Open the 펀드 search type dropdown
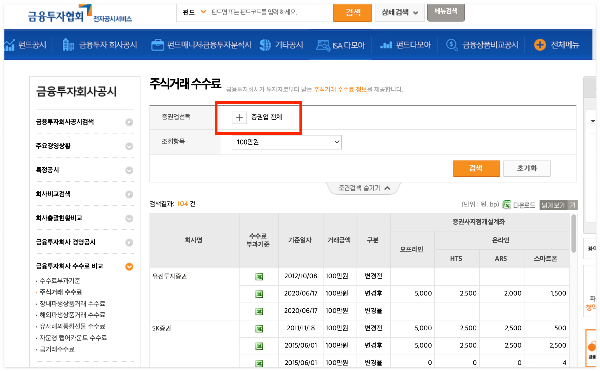 (194, 12)
